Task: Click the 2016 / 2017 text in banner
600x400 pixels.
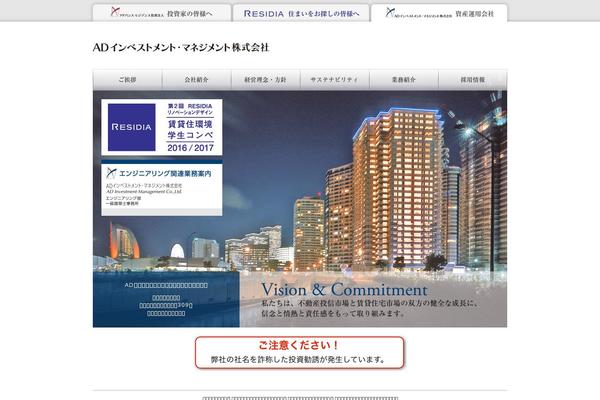Action: click(190, 148)
